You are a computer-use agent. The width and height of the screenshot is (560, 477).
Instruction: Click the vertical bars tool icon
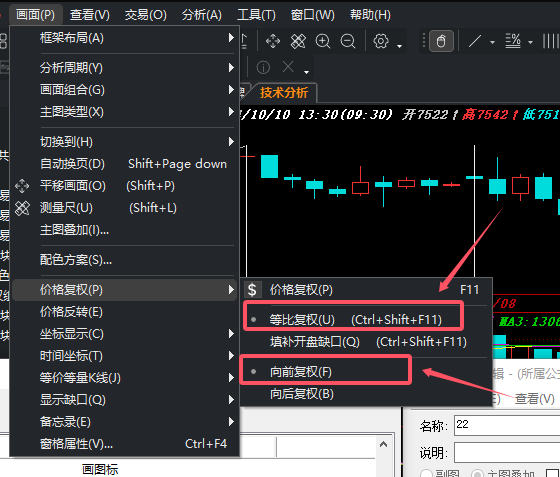coord(550,41)
